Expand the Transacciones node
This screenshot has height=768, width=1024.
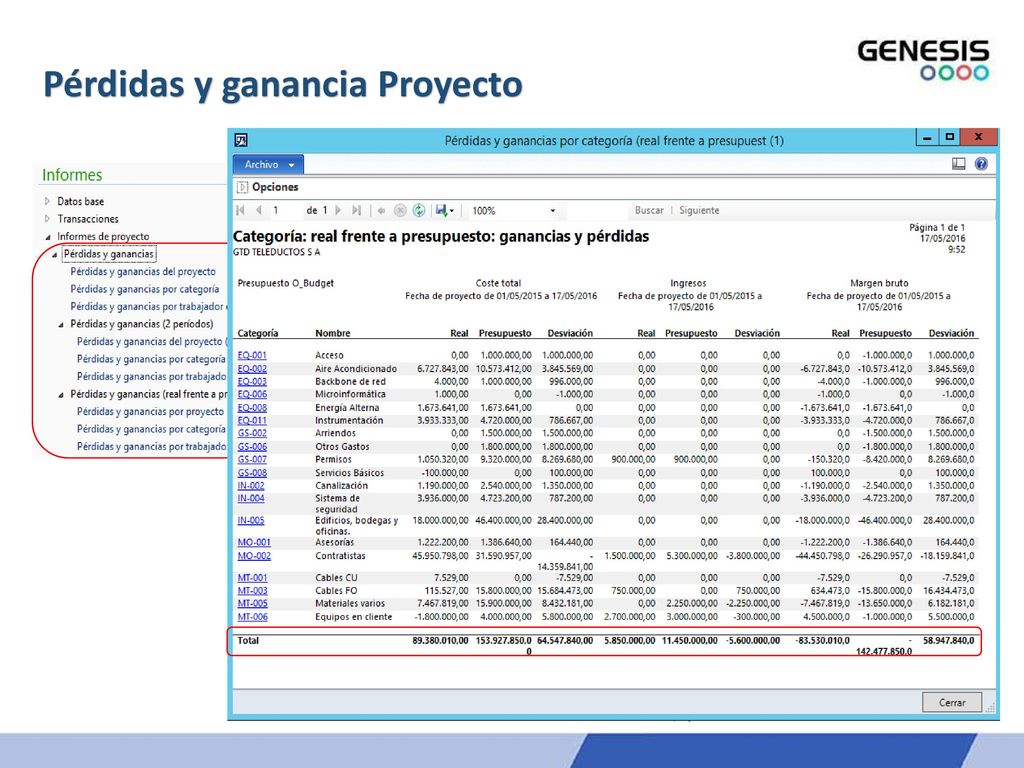coord(47,219)
